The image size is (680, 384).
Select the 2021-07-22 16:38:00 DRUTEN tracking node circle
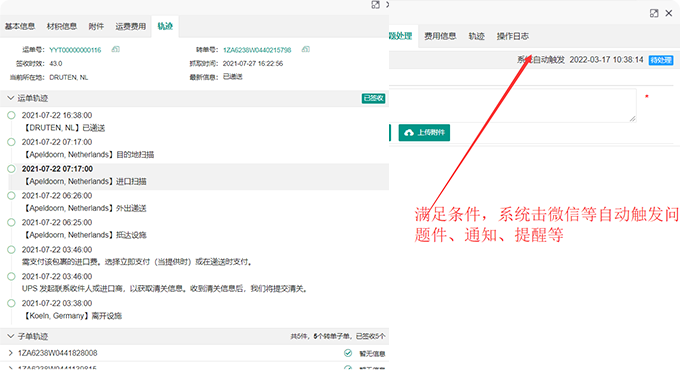11,115
